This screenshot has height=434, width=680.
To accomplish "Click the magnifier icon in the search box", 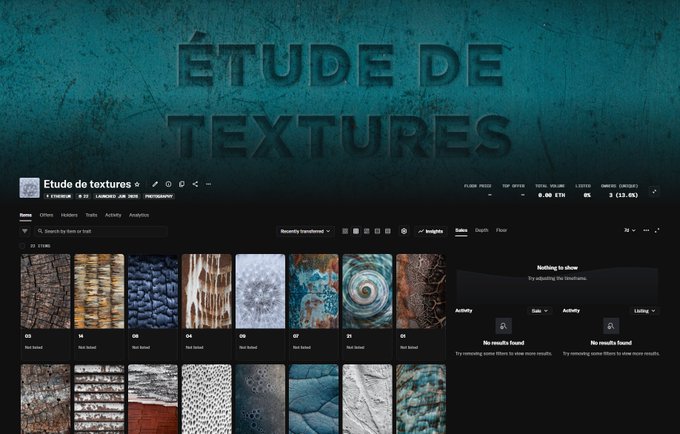I will point(40,231).
